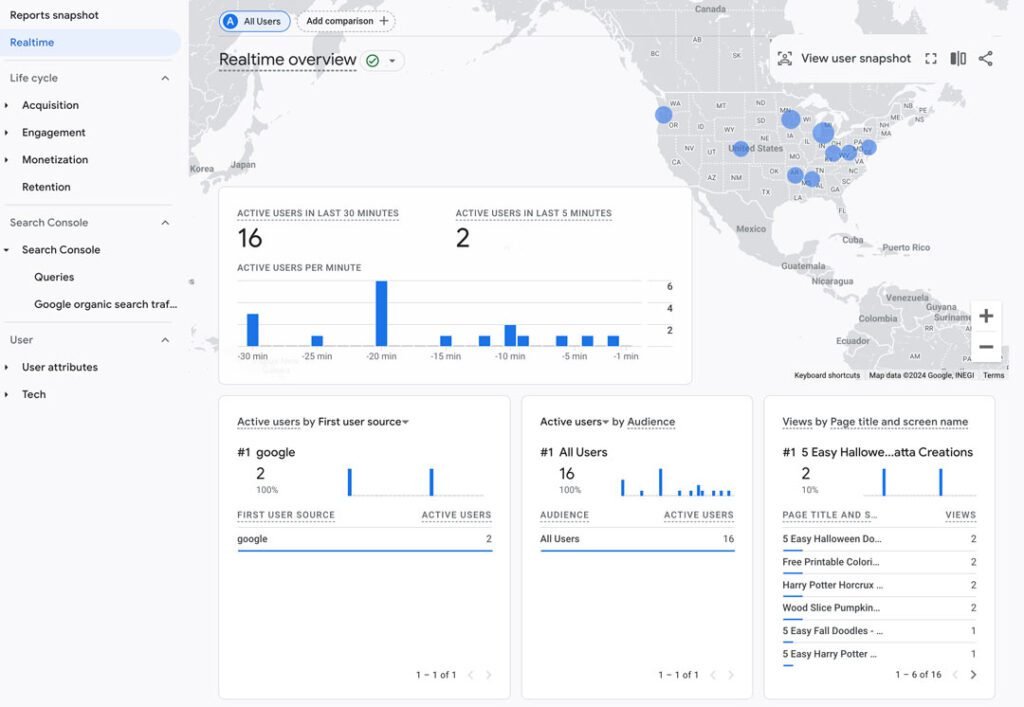This screenshot has height=707, width=1024.
Task: Click the All Users audience table row
Action: click(637, 539)
